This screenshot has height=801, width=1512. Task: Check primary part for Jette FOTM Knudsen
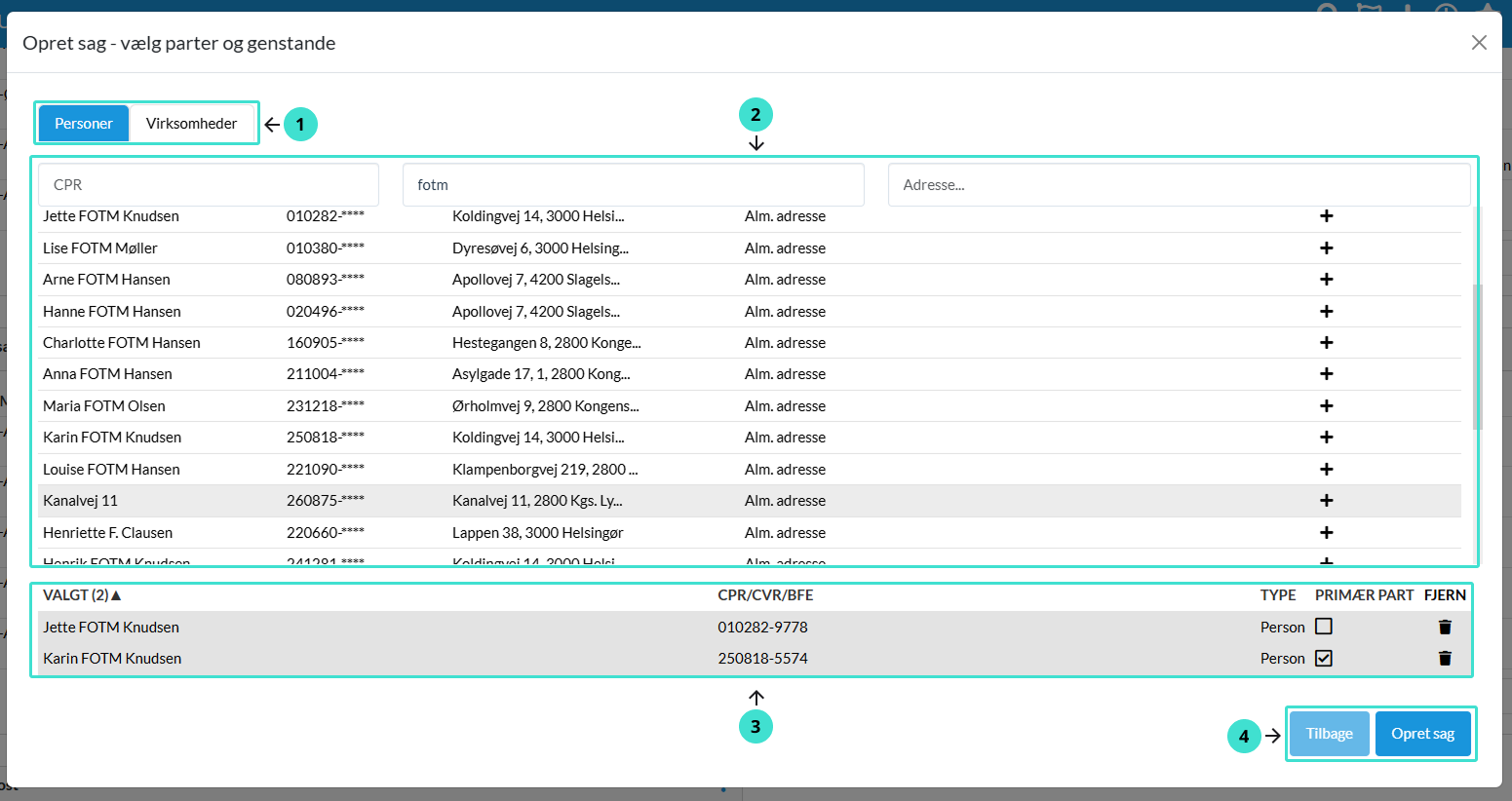(x=1323, y=627)
